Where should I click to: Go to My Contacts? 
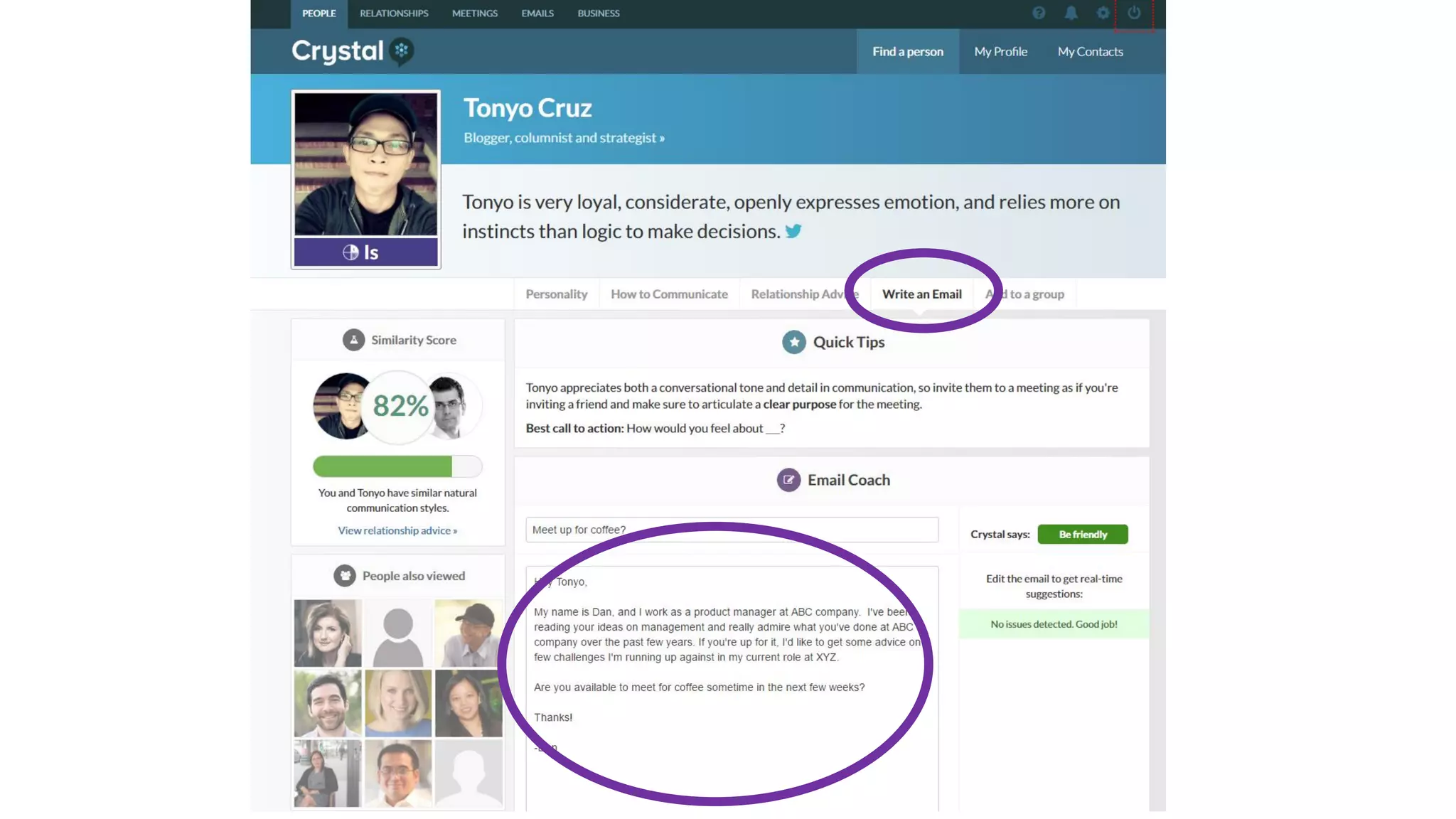1090,51
